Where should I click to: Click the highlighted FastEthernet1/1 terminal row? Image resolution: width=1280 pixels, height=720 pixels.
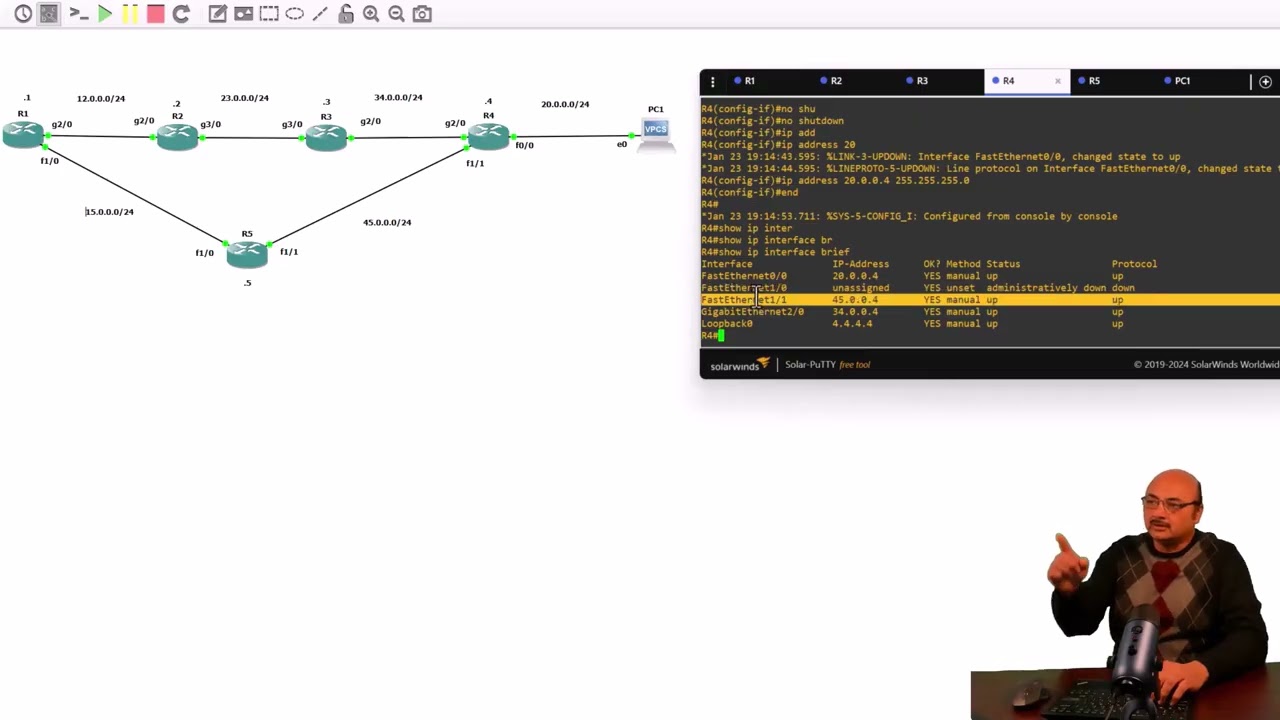point(990,300)
